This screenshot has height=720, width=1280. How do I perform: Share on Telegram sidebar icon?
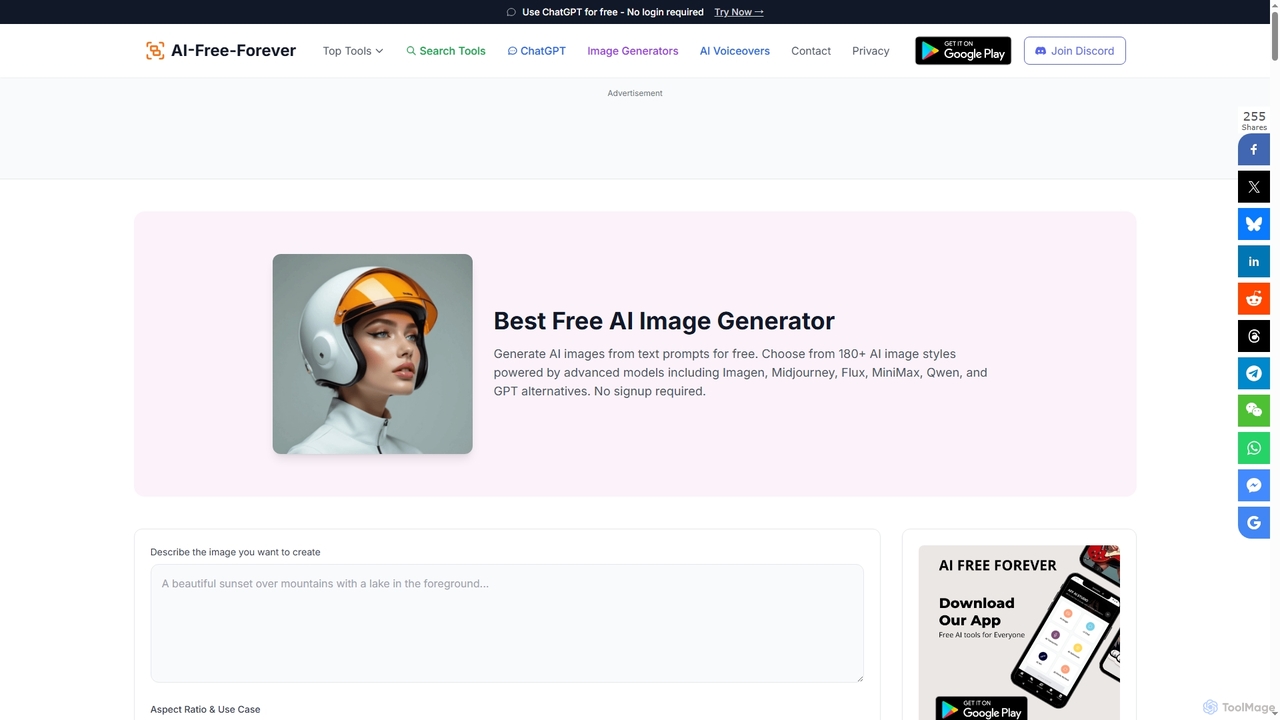tap(1254, 373)
